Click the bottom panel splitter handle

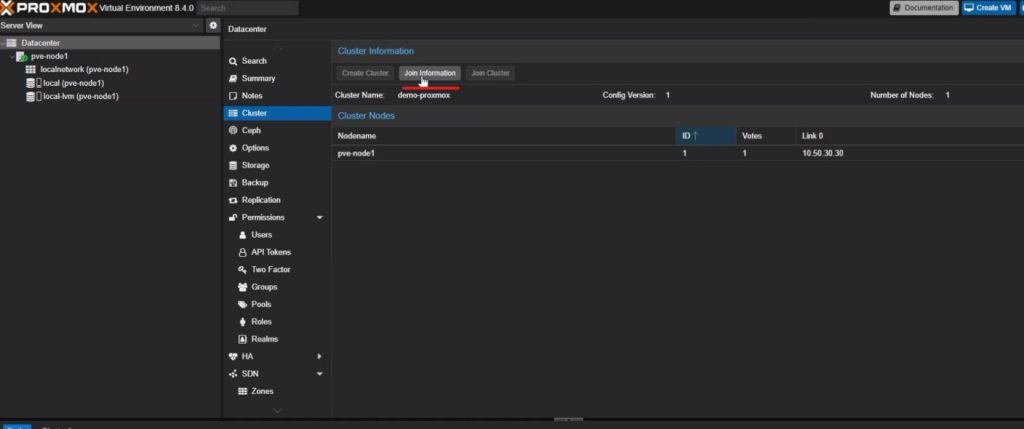click(568, 420)
